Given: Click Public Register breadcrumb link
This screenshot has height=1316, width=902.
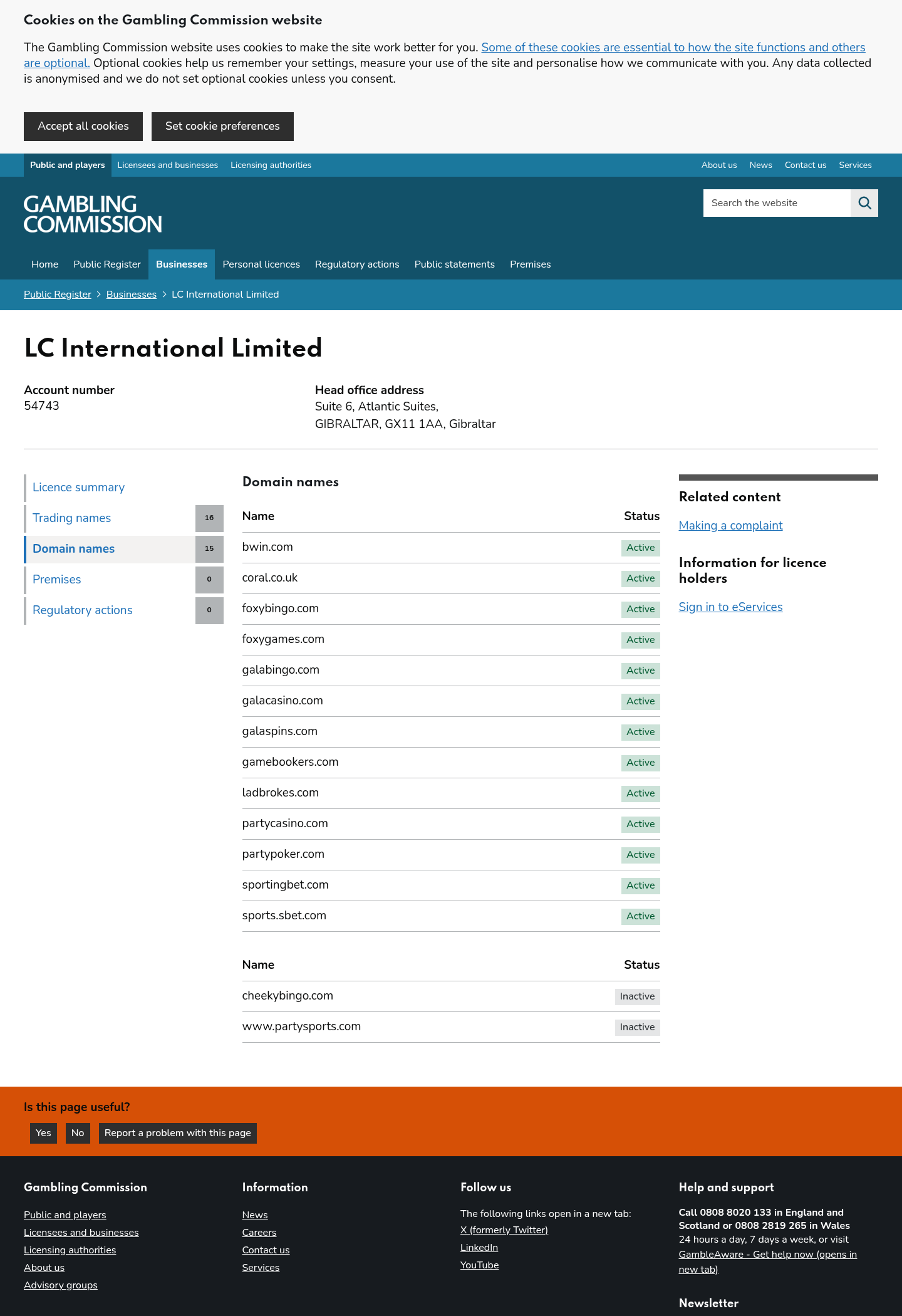Looking at the screenshot, I should click(58, 295).
